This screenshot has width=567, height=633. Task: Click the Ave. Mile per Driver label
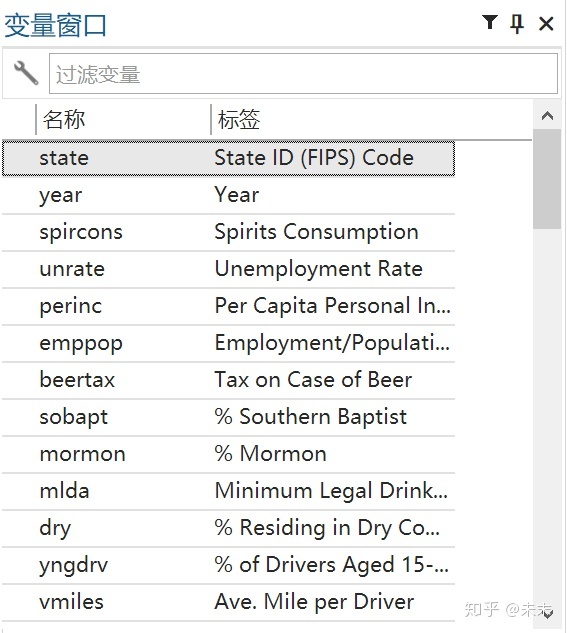click(314, 602)
